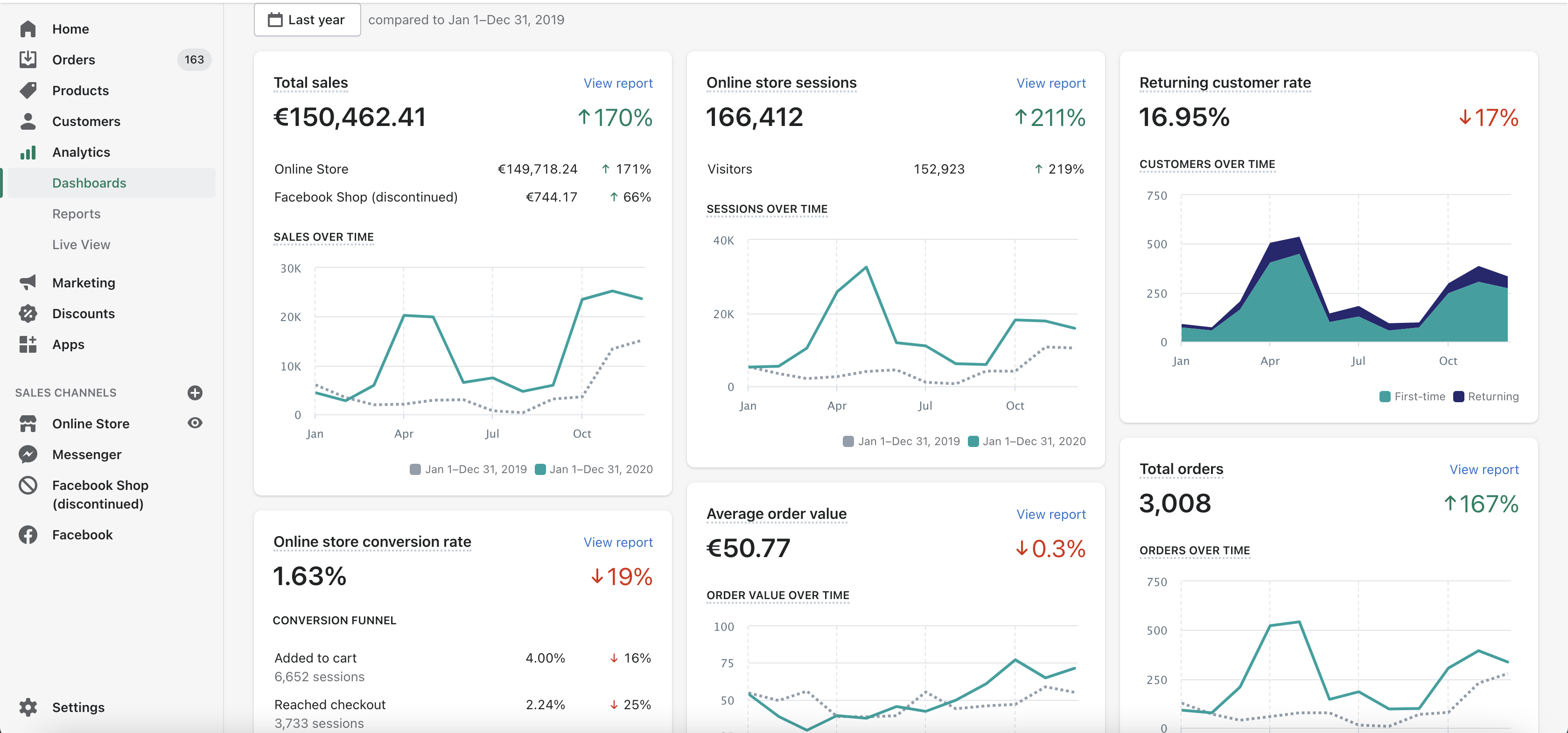This screenshot has width=1568, height=733.
Task: Click the Online Store storefront icon
Action: click(28, 424)
